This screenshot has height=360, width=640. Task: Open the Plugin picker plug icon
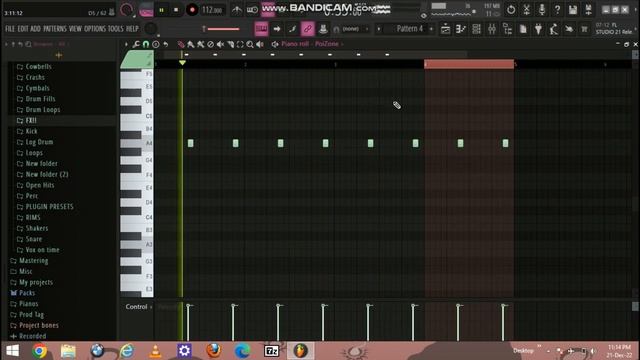538,29
